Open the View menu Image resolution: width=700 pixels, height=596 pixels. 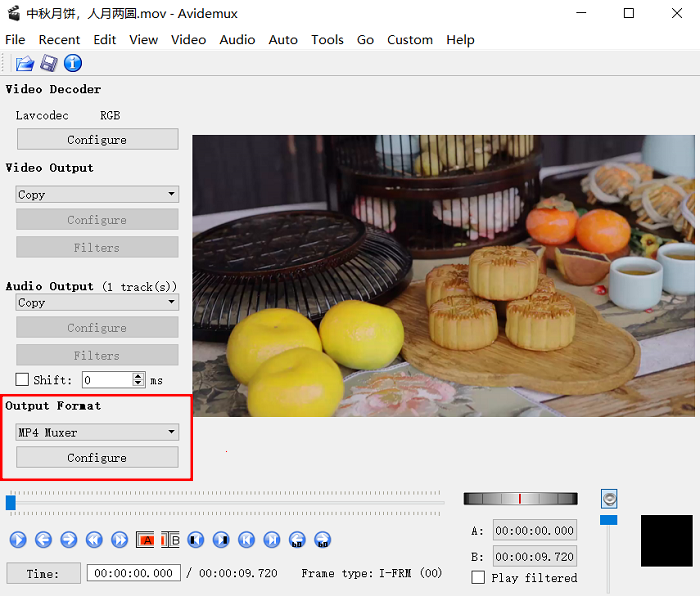[144, 40]
